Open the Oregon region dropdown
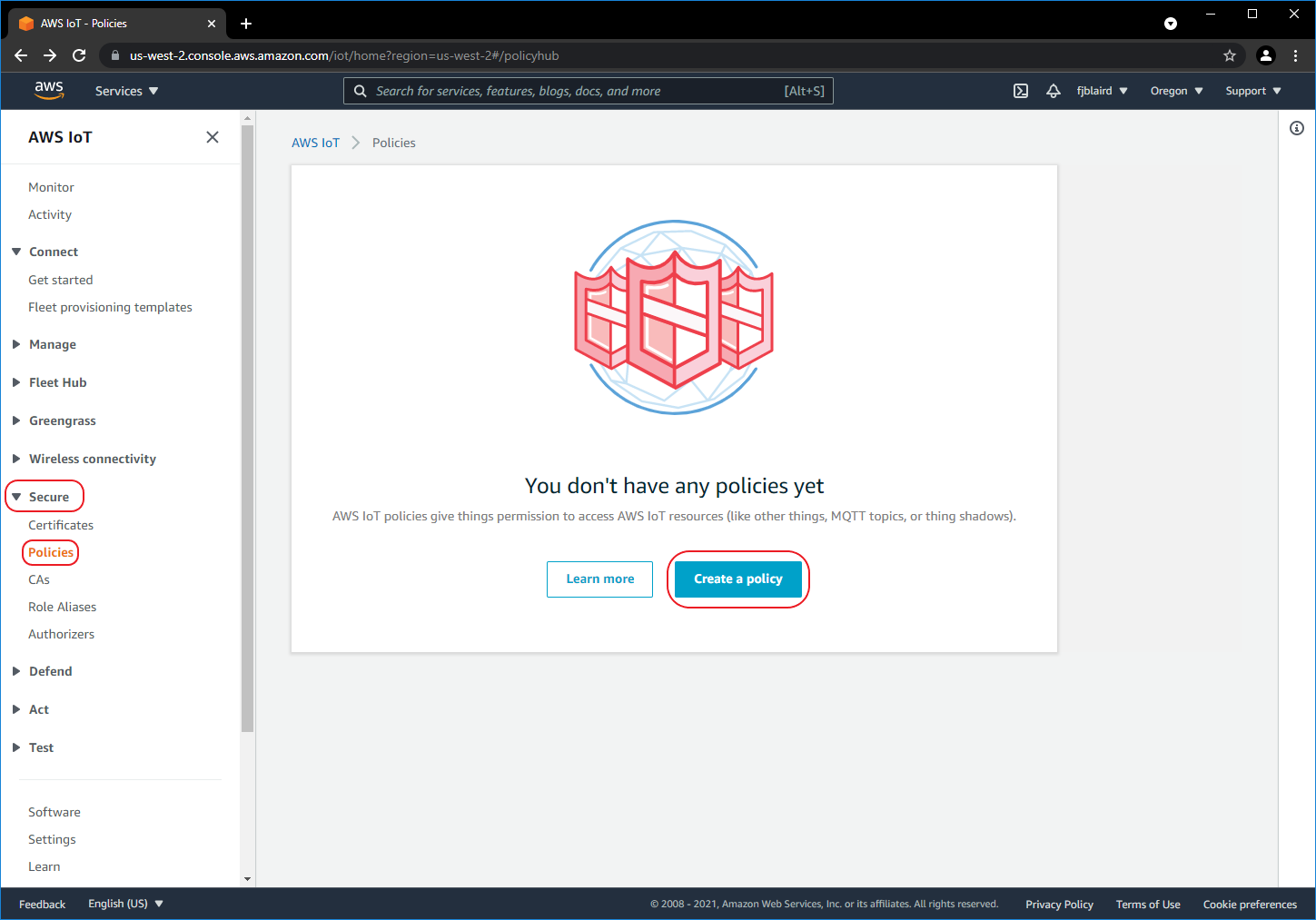This screenshot has height=920, width=1316. 1176,91
